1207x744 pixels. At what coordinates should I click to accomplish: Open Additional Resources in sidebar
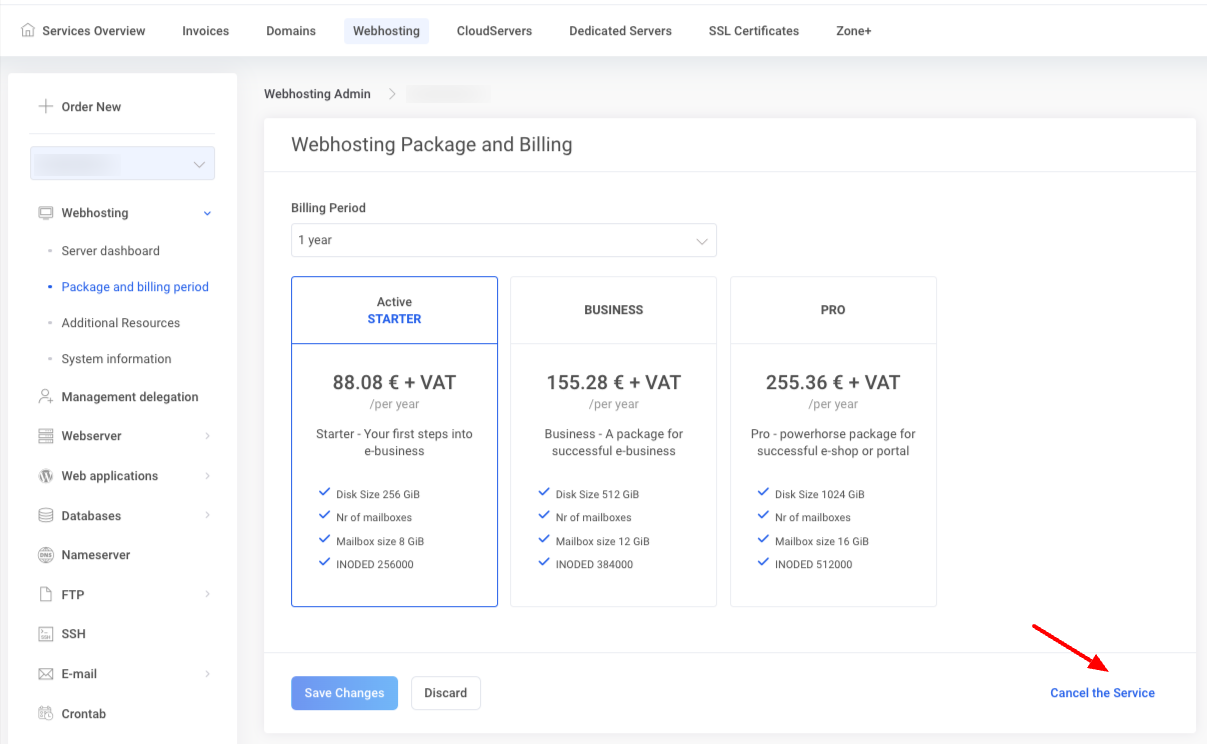point(121,323)
